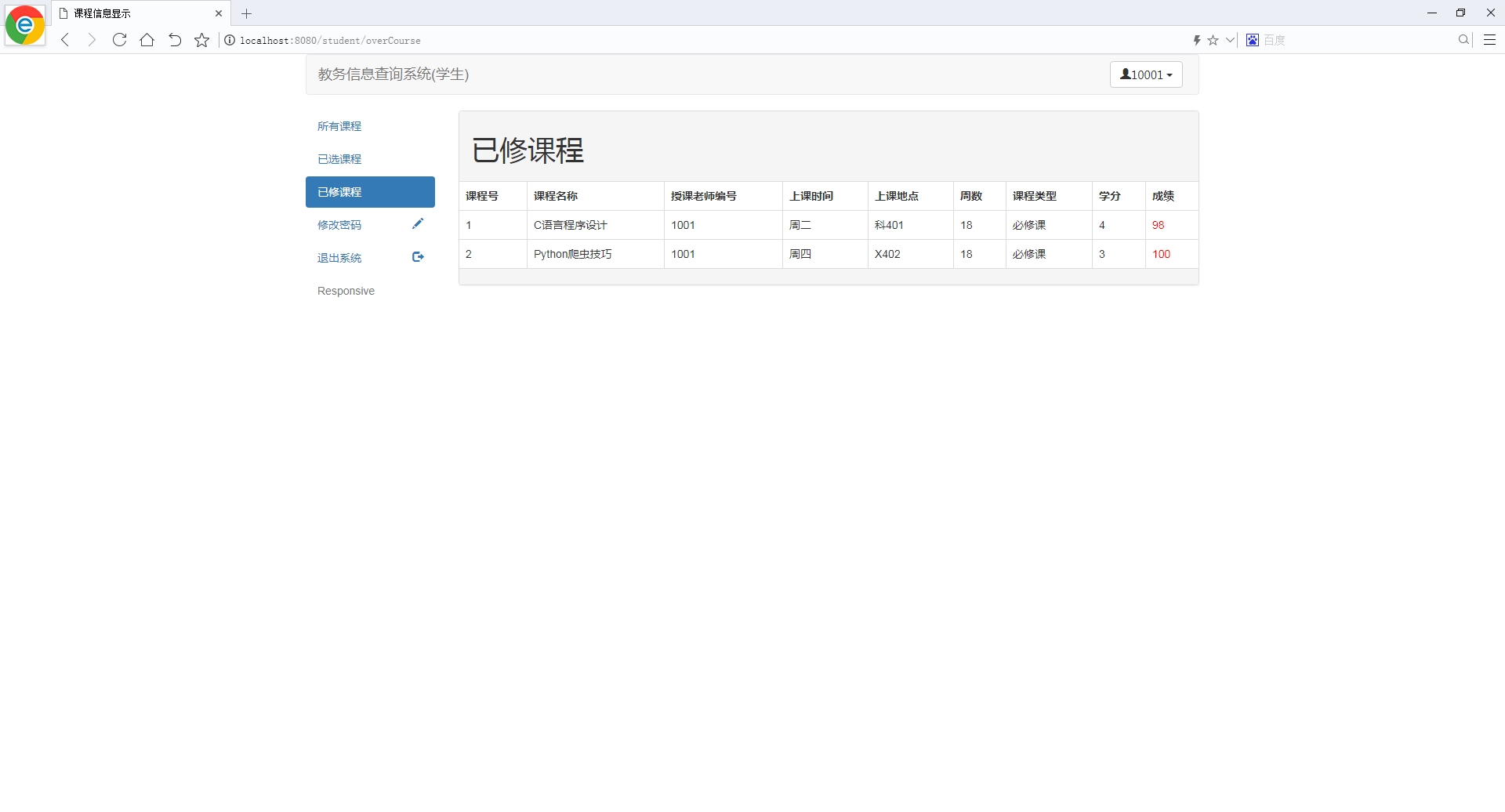Click 退出系统 sidebar link
Viewport: 1505px width, 812px height.
[339, 258]
